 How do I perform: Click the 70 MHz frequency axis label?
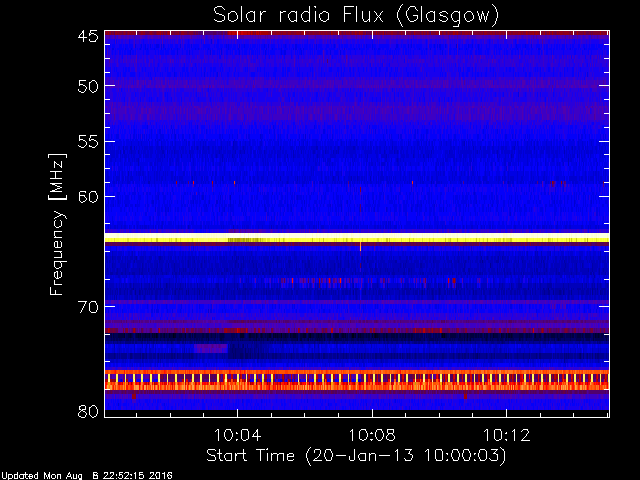(88, 307)
